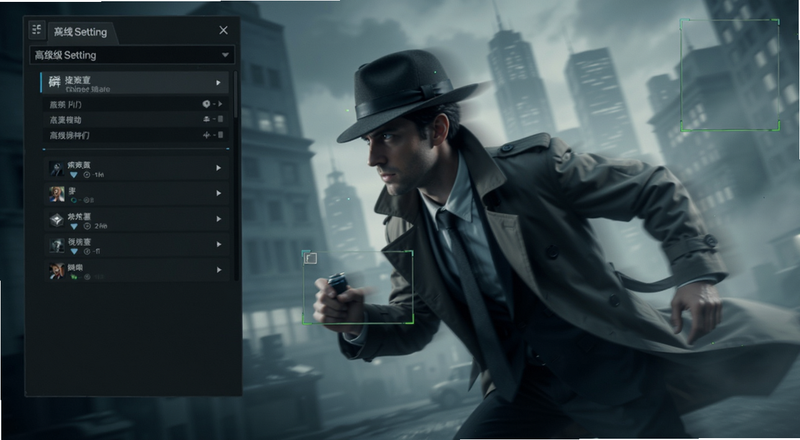Toggle the small box on the second sub-row
This screenshot has height=440, width=800.
[x=220, y=119]
